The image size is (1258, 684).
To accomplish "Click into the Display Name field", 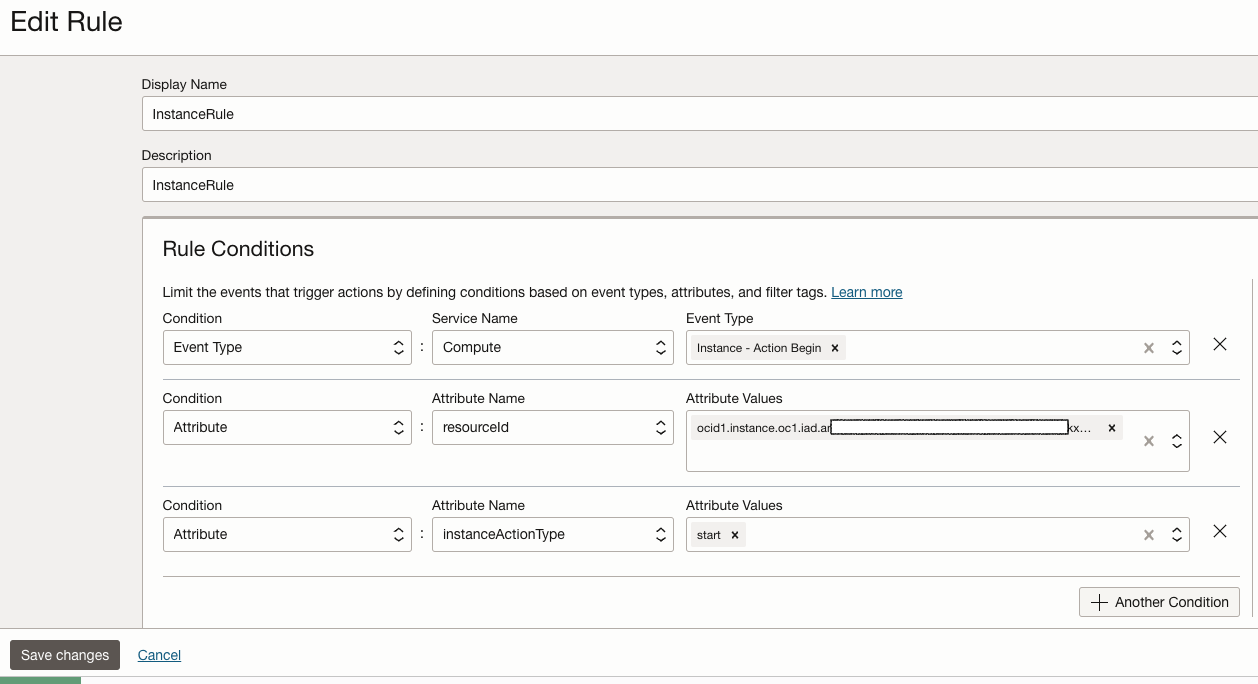I will tap(700, 114).
